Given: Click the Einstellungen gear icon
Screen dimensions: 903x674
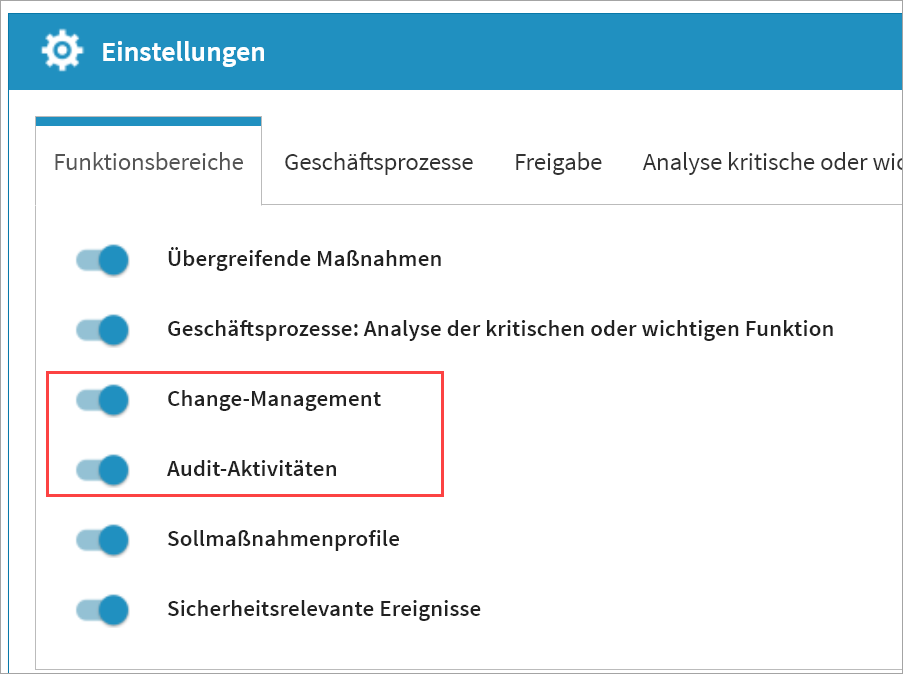Looking at the screenshot, I should coord(62,50).
